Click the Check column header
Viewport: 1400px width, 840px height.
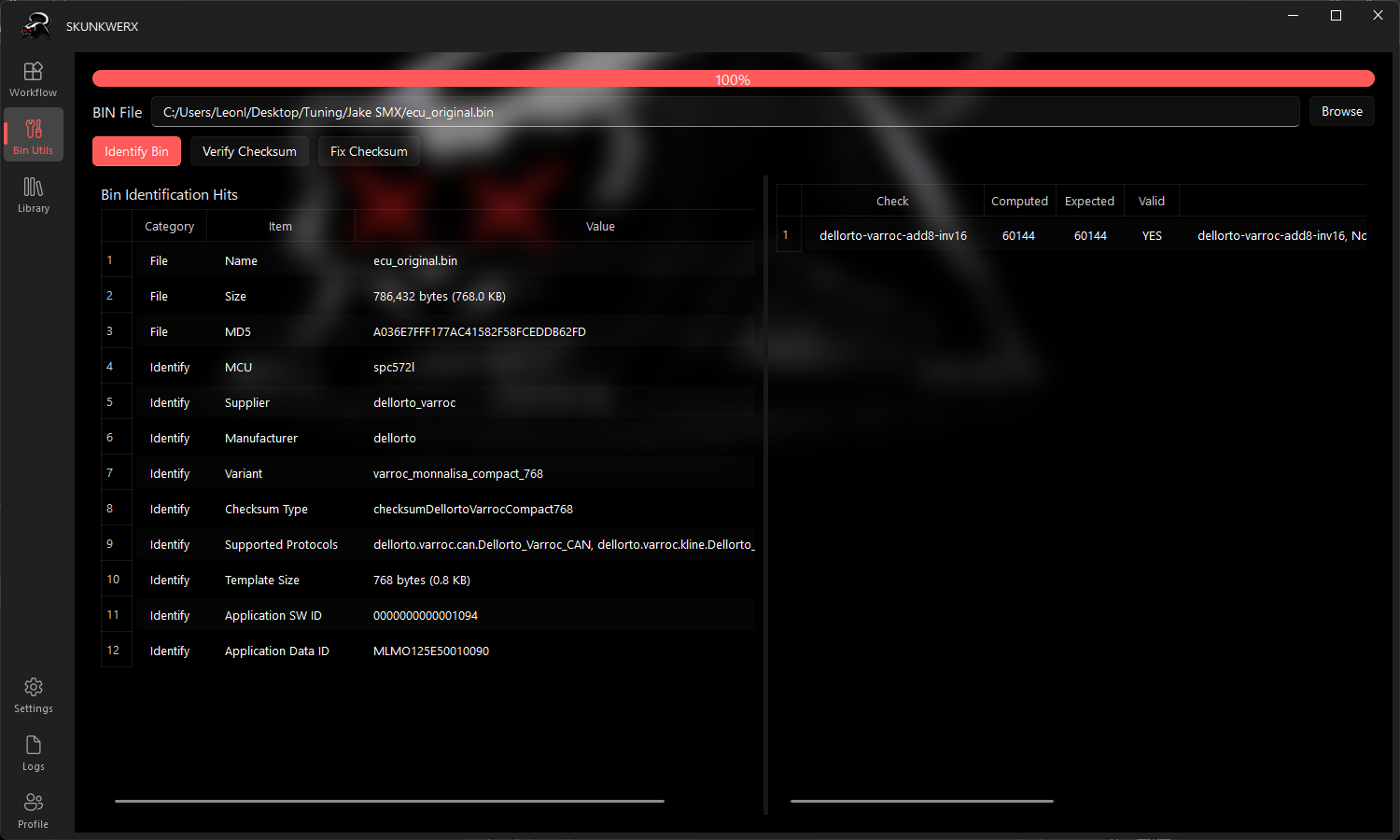(x=892, y=201)
